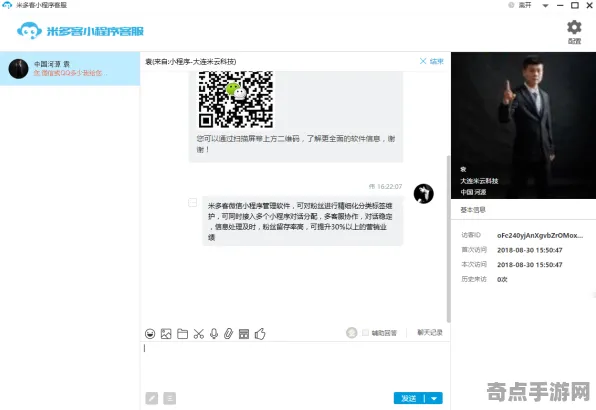Click the gray pencil edit icon below input
Image resolution: width=596 pixels, height=410 pixels.
152,398
